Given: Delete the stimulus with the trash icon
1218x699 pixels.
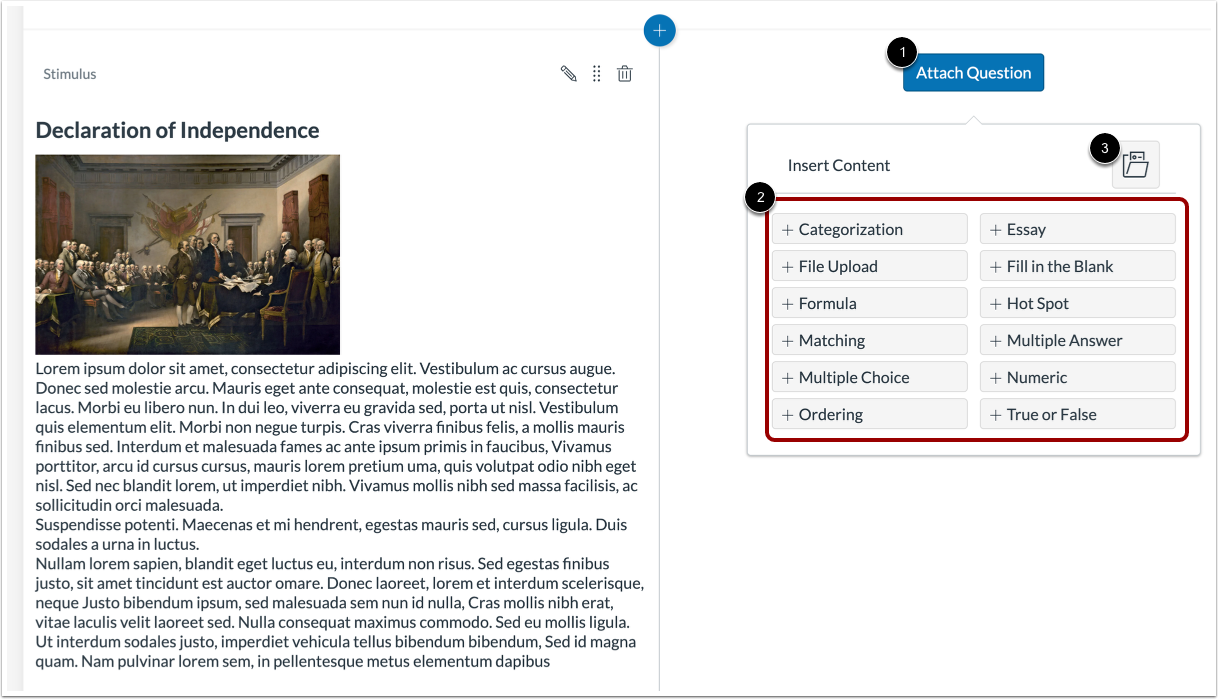Looking at the screenshot, I should pyautogui.click(x=625, y=74).
